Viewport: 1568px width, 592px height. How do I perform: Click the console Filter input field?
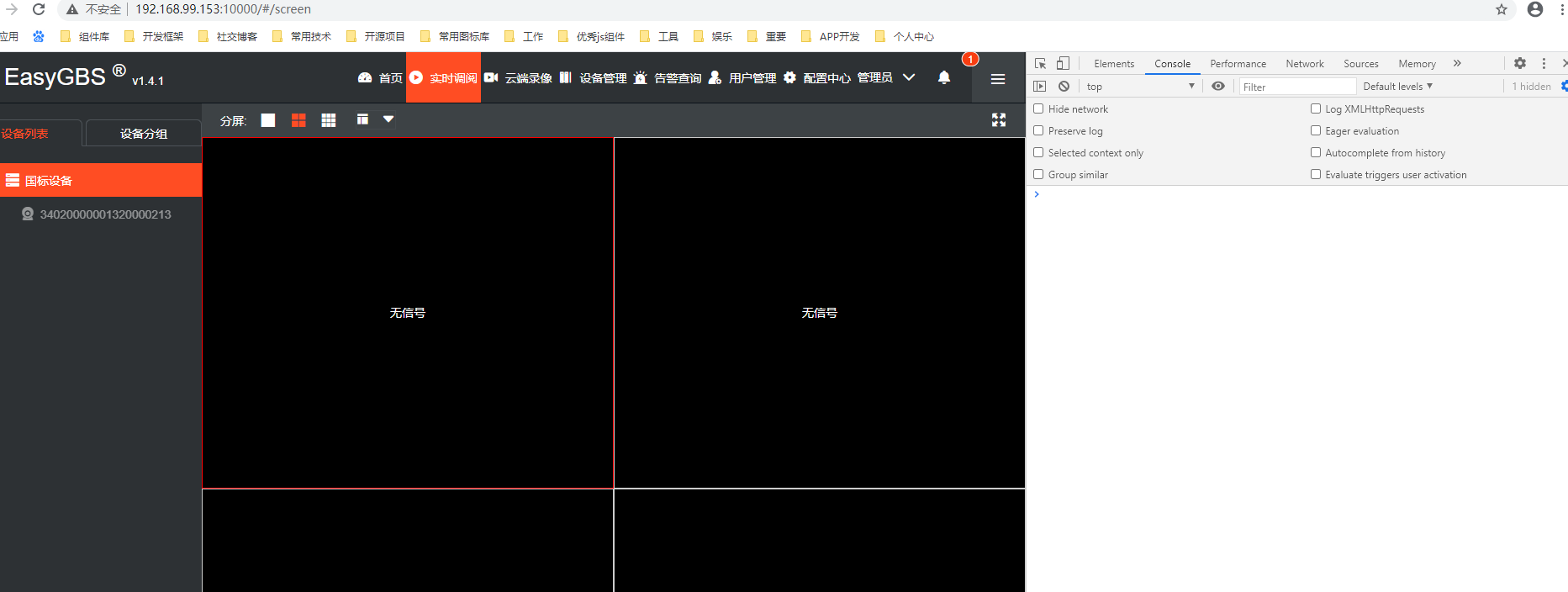pos(1297,87)
